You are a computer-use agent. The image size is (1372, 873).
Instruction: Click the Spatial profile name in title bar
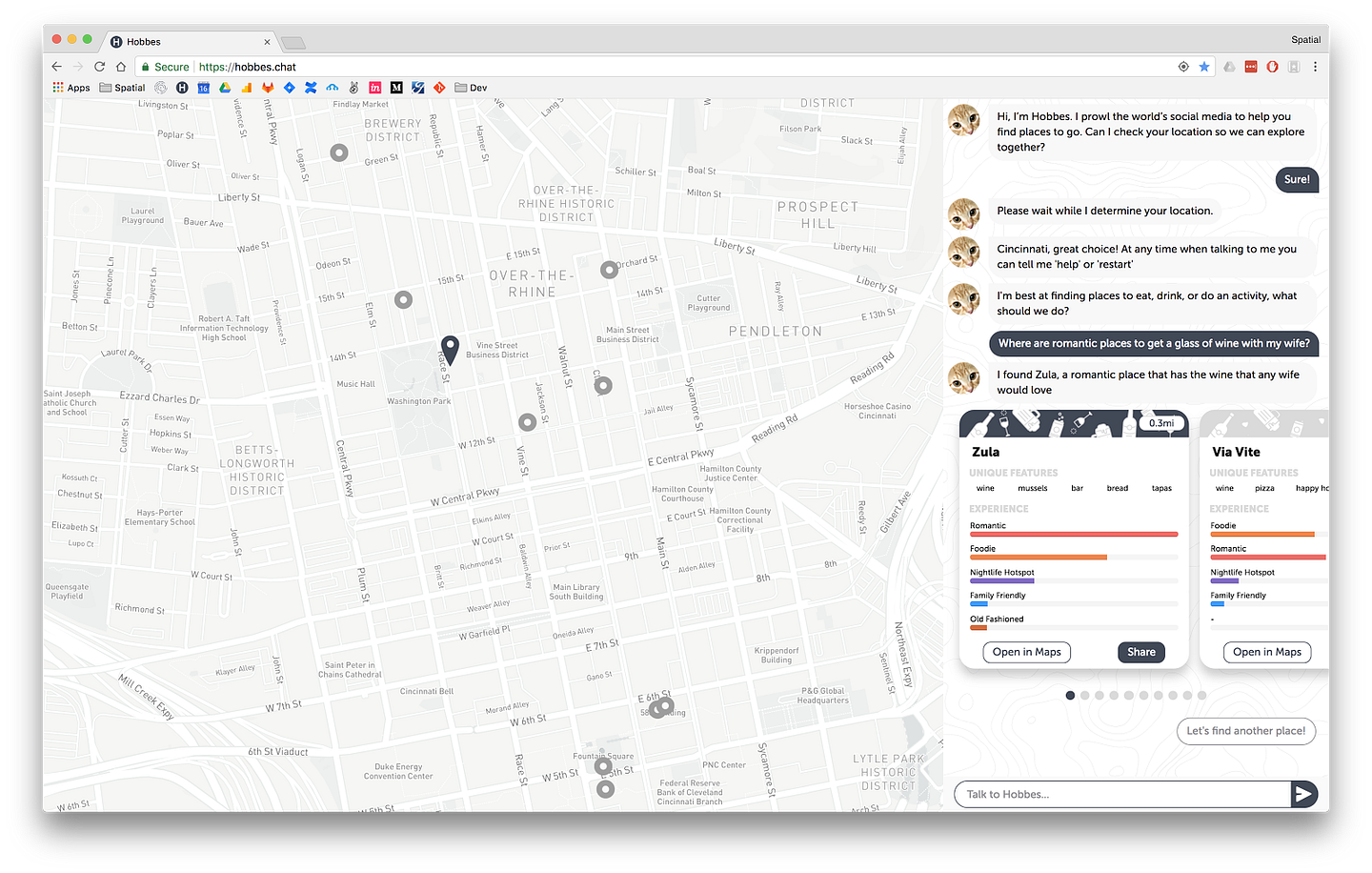click(1305, 40)
